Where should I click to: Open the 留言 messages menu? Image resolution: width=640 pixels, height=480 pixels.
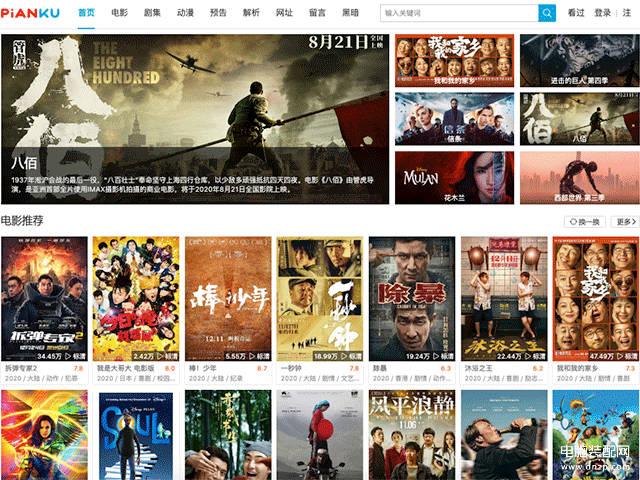(317, 13)
